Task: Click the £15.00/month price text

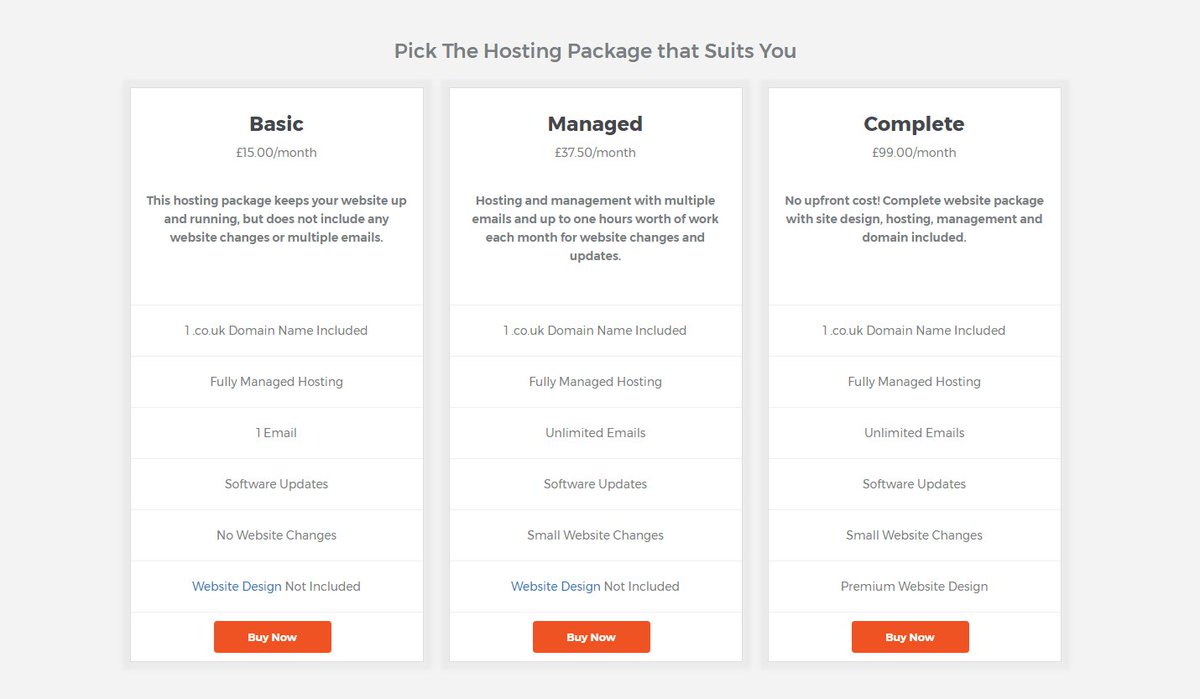Action: pyautogui.click(x=277, y=153)
